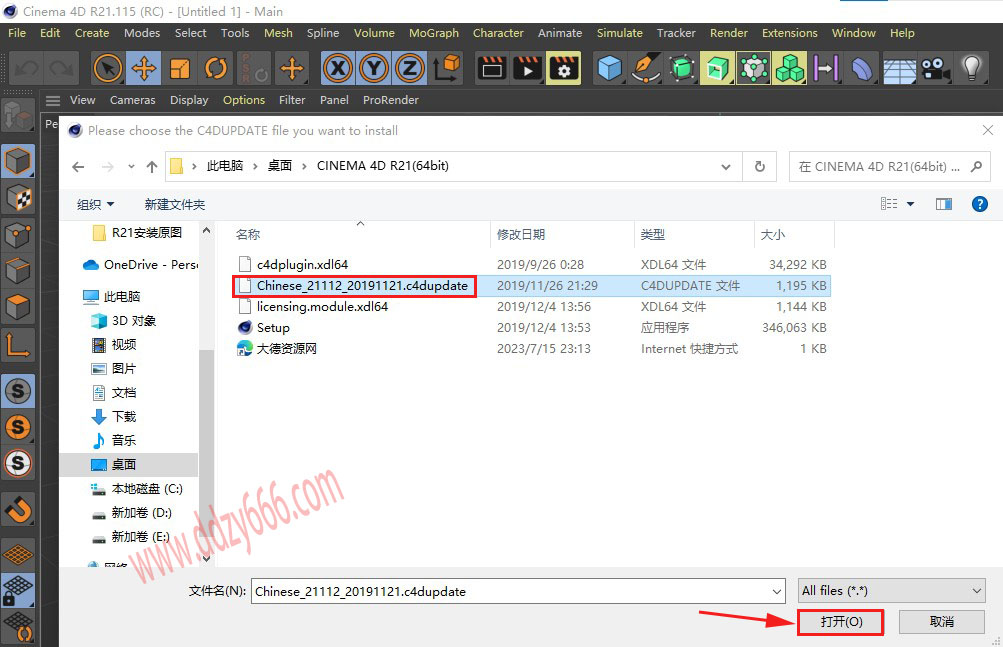Open the All files type dropdown

pos(892,591)
